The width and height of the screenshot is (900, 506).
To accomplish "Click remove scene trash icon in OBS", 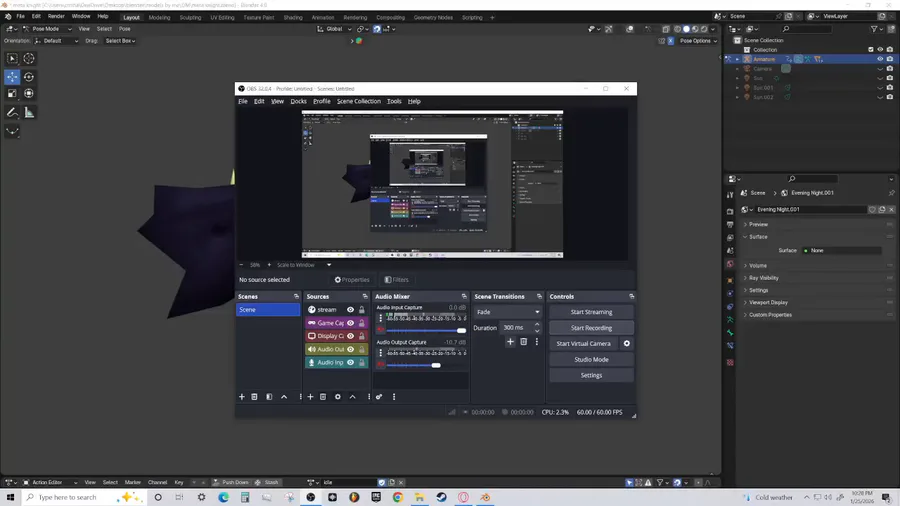I will 254,397.
